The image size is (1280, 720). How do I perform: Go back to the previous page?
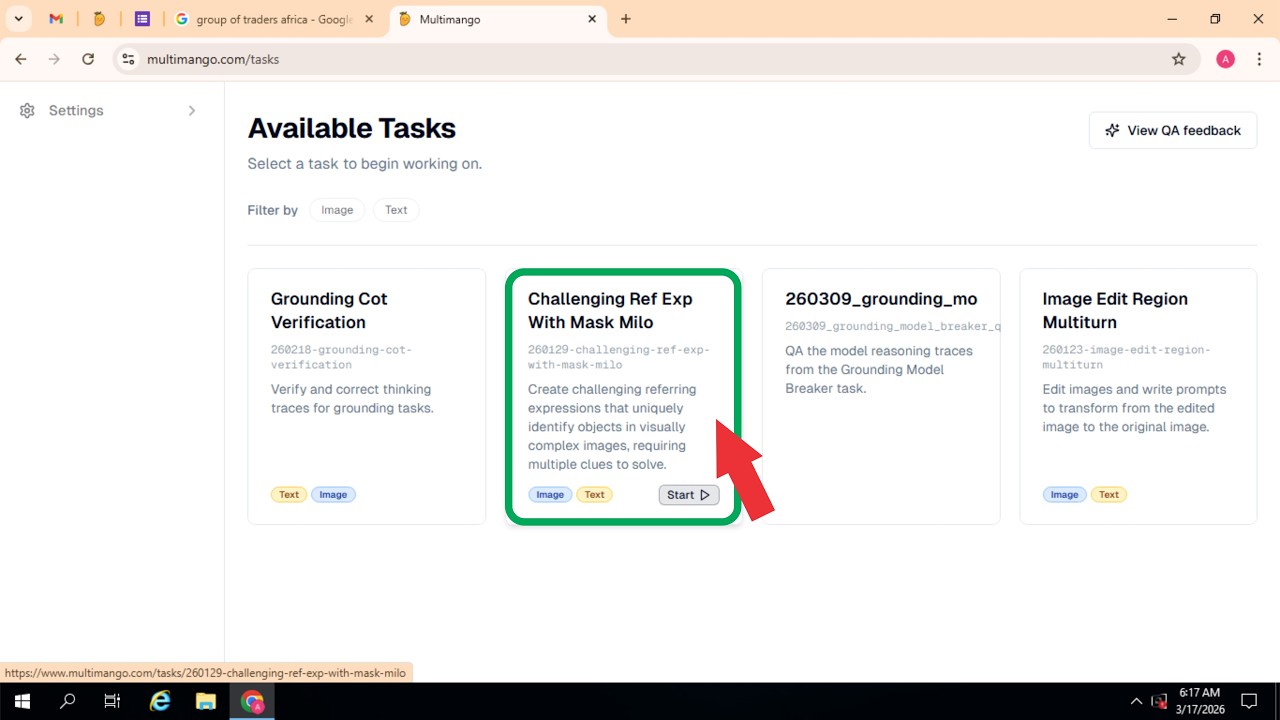21,59
